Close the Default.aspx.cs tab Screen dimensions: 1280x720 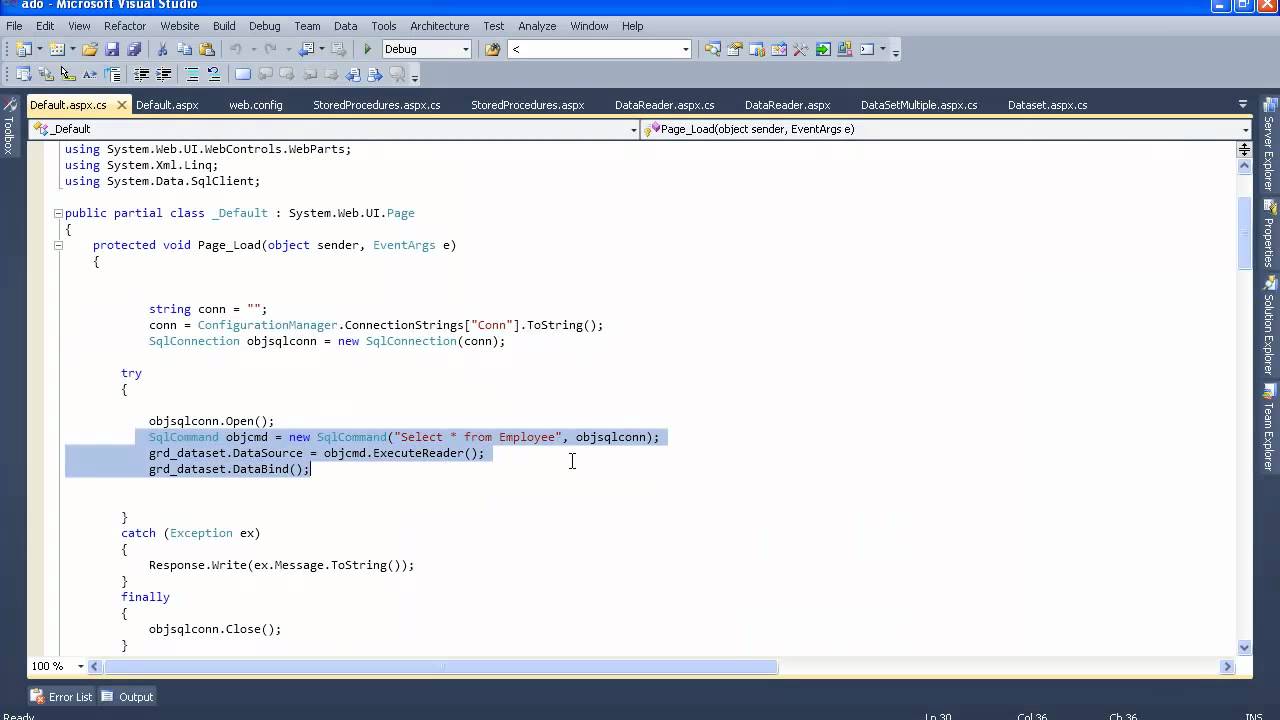click(x=121, y=105)
